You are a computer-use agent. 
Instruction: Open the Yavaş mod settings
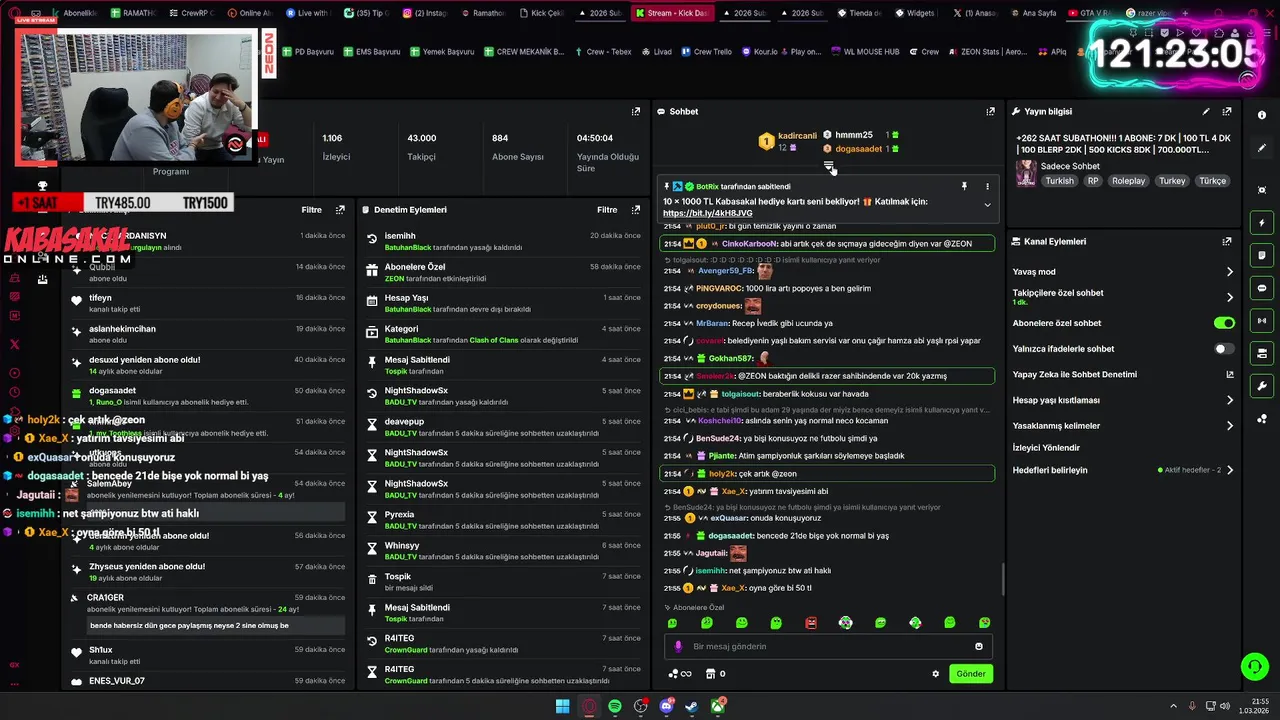[x=1123, y=271]
